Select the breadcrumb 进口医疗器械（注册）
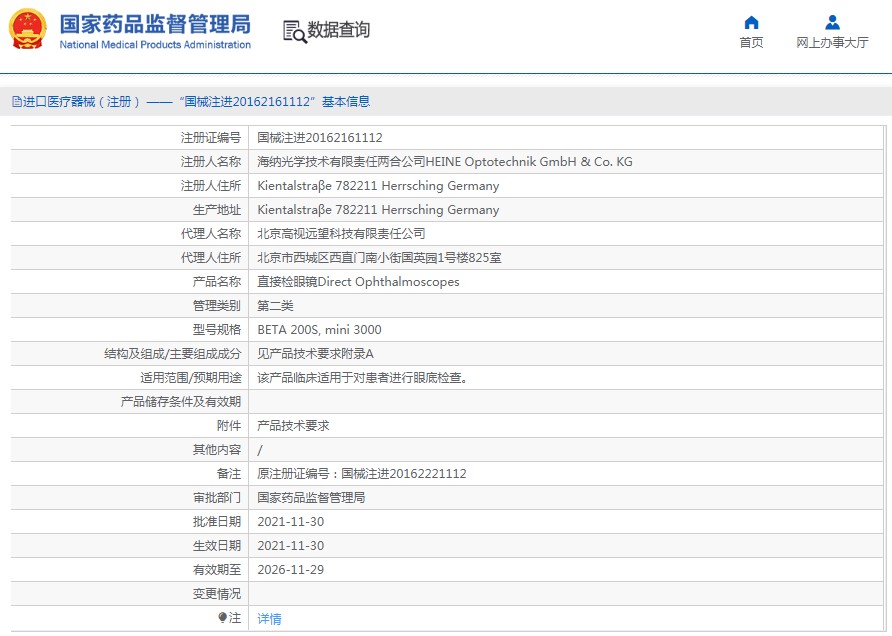 tap(81, 102)
